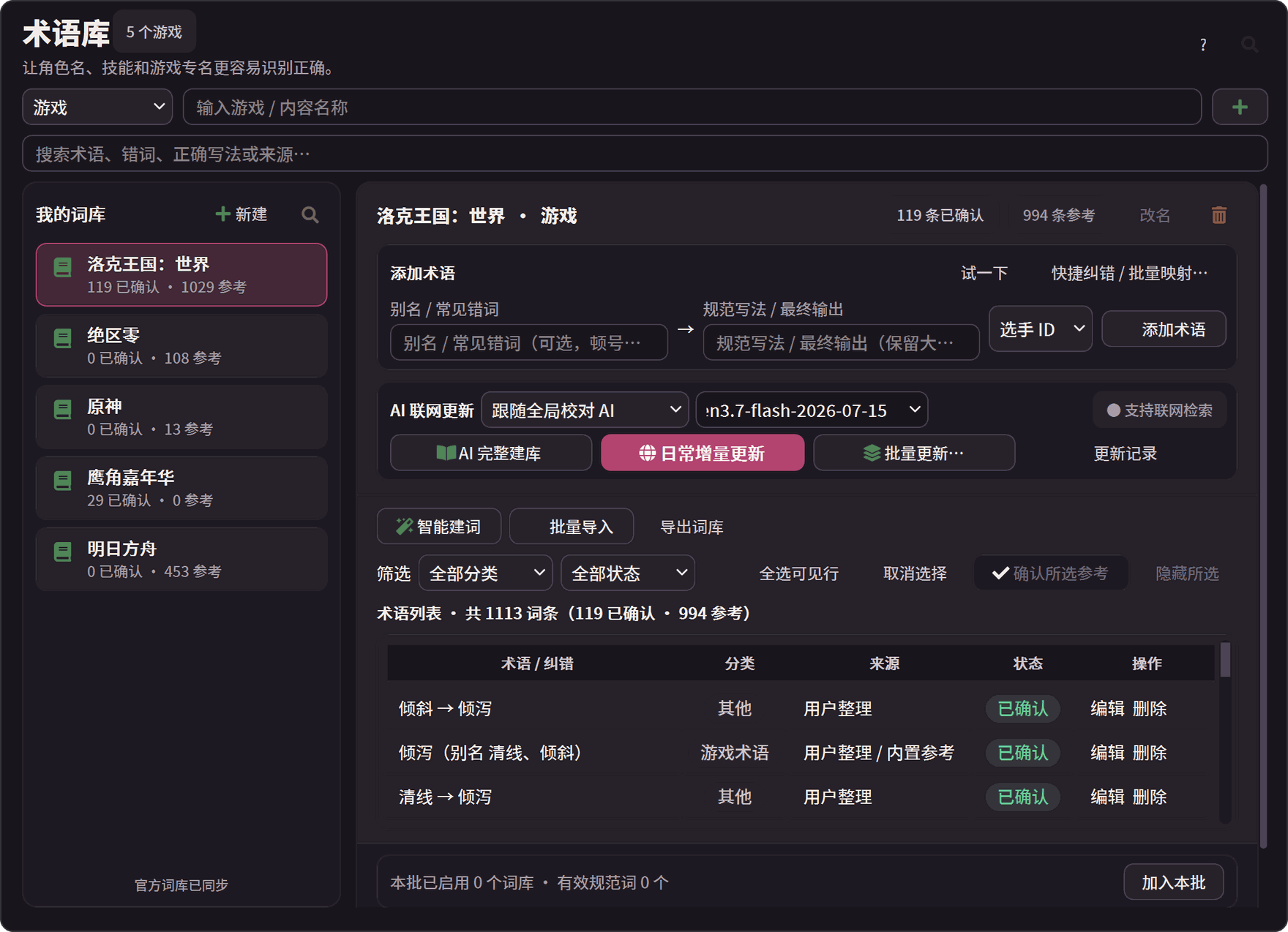Toggle 支持联网检索 indicator

click(1160, 410)
